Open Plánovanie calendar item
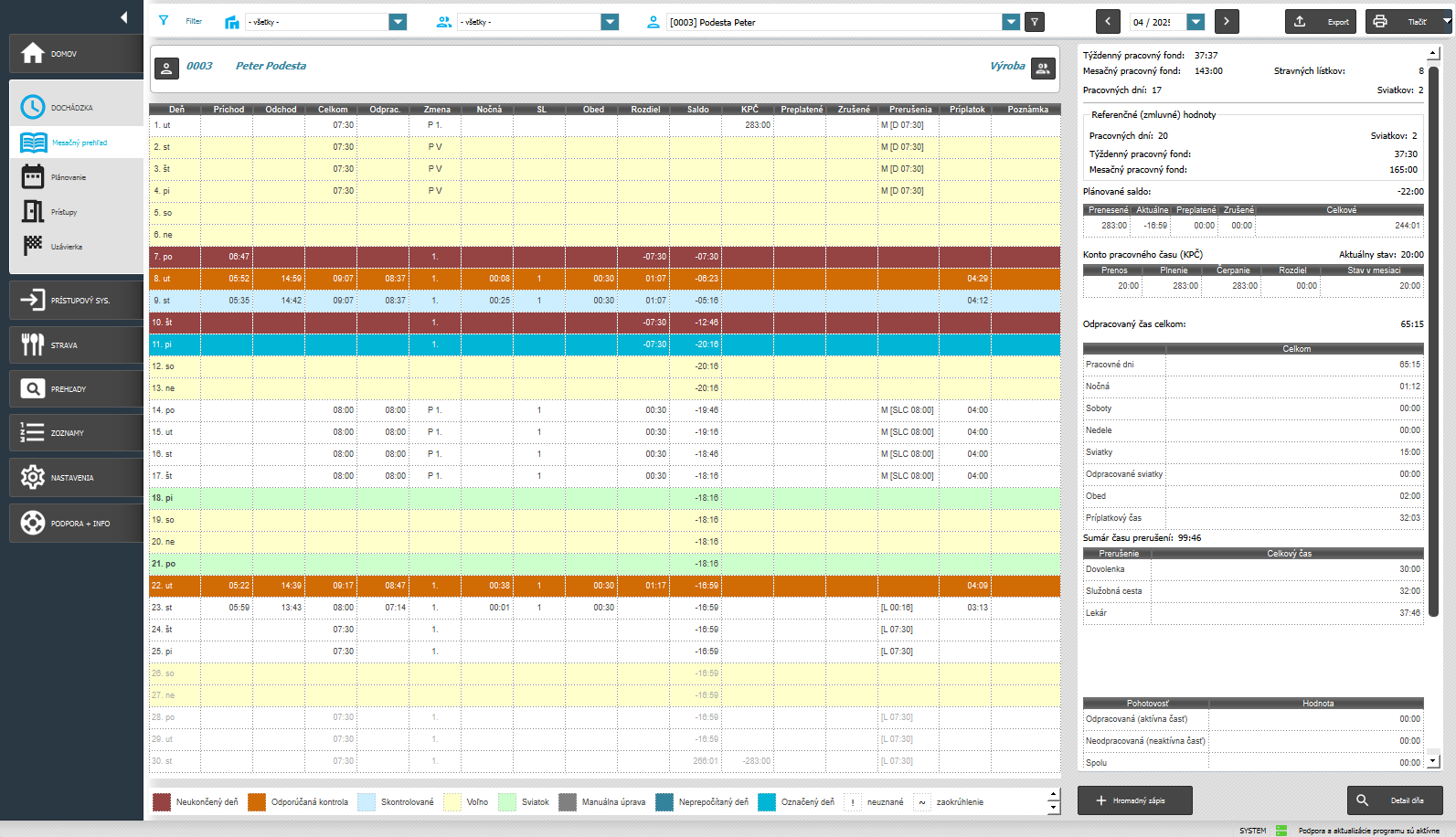The height and width of the screenshot is (837, 1456). click(x=77, y=177)
